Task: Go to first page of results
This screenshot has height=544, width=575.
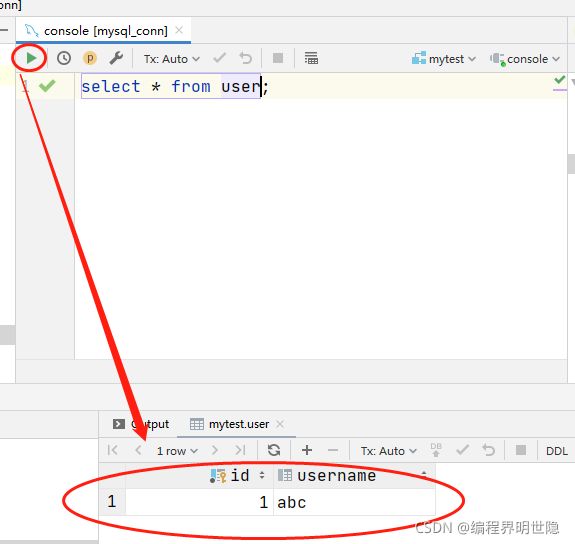Action: [113, 450]
